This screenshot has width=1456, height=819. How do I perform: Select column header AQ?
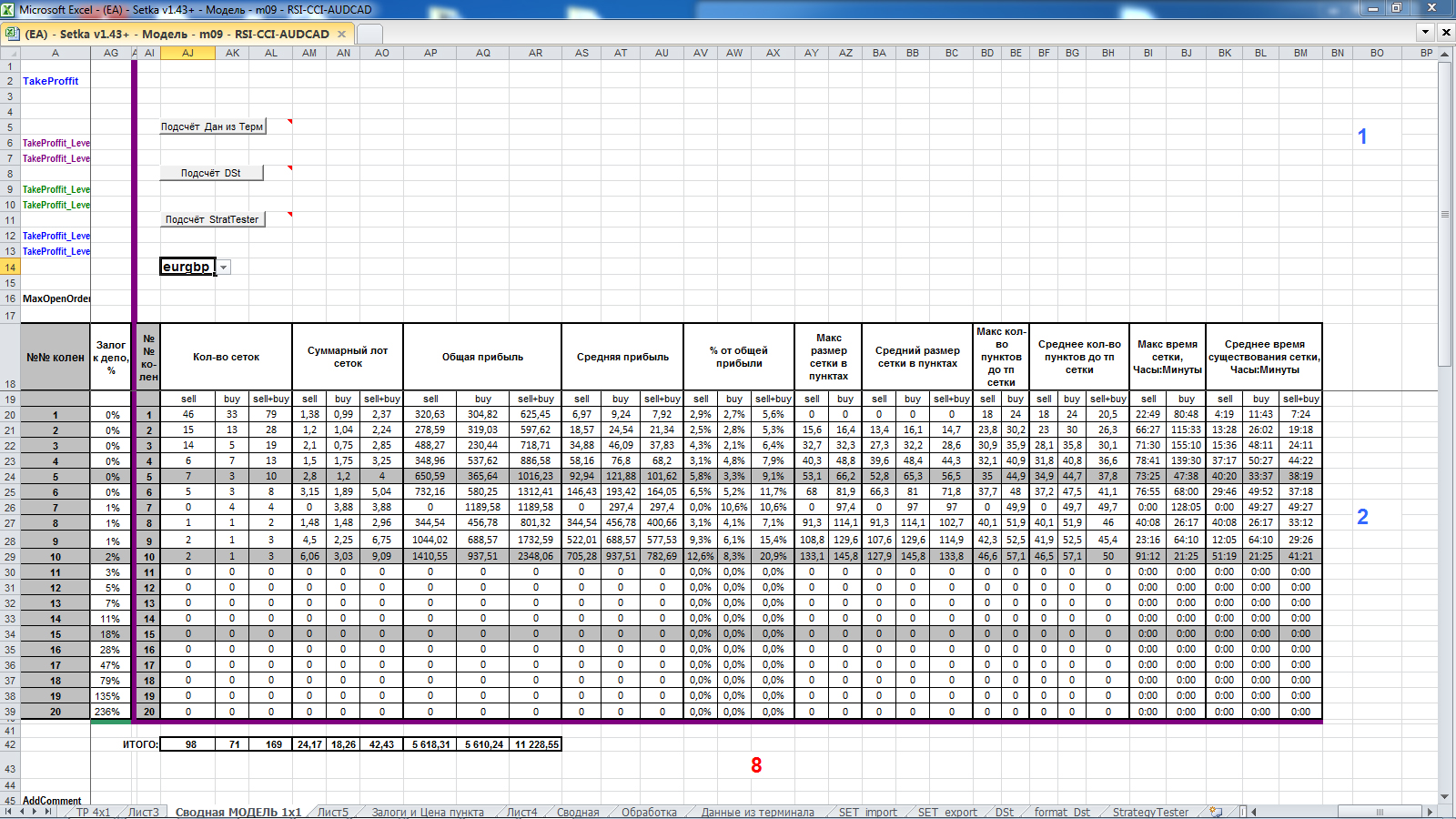point(483,53)
